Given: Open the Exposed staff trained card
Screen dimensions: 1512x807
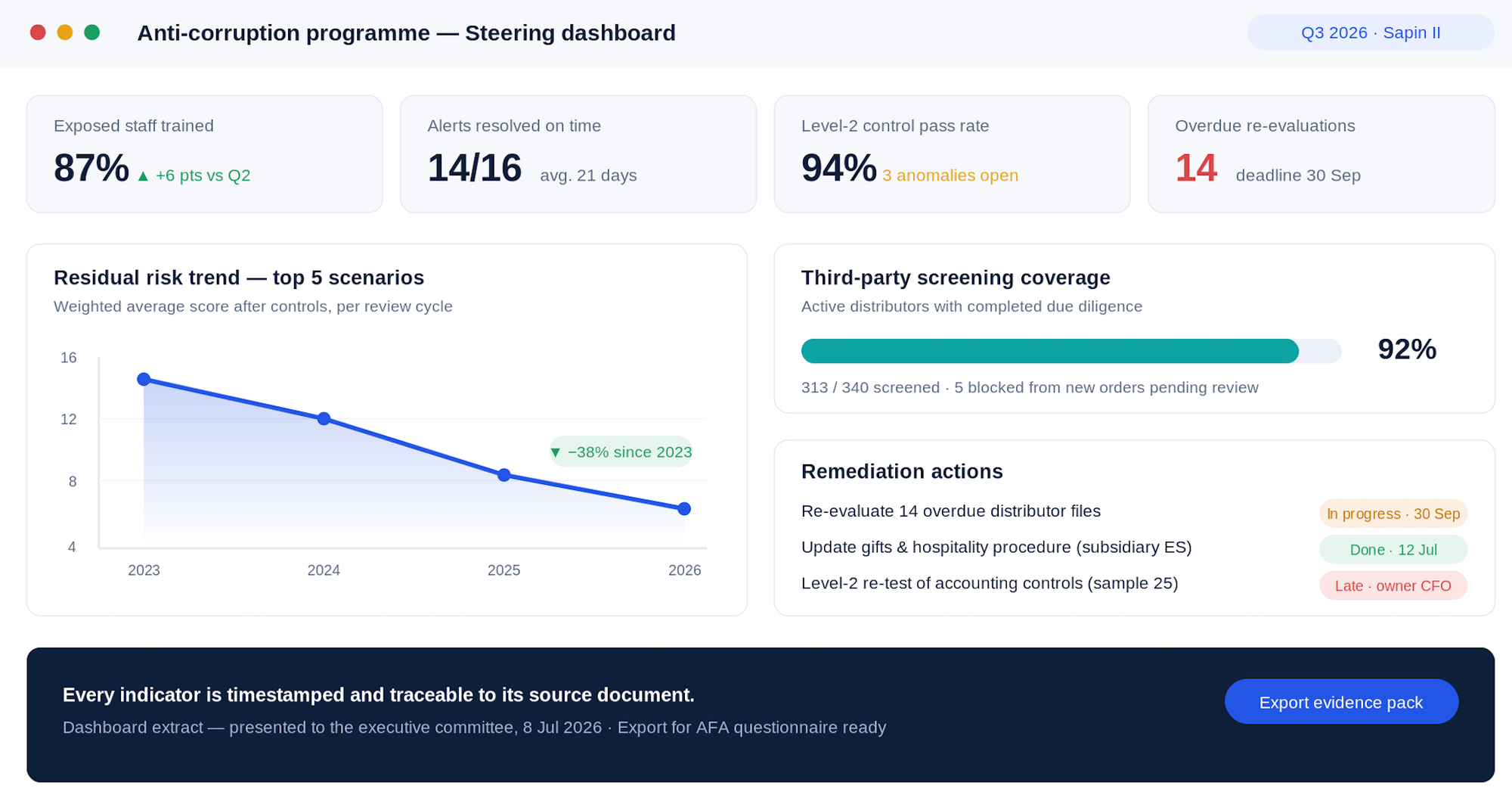Looking at the screenshot, I should pyautogui.click(x=204, y=154).
